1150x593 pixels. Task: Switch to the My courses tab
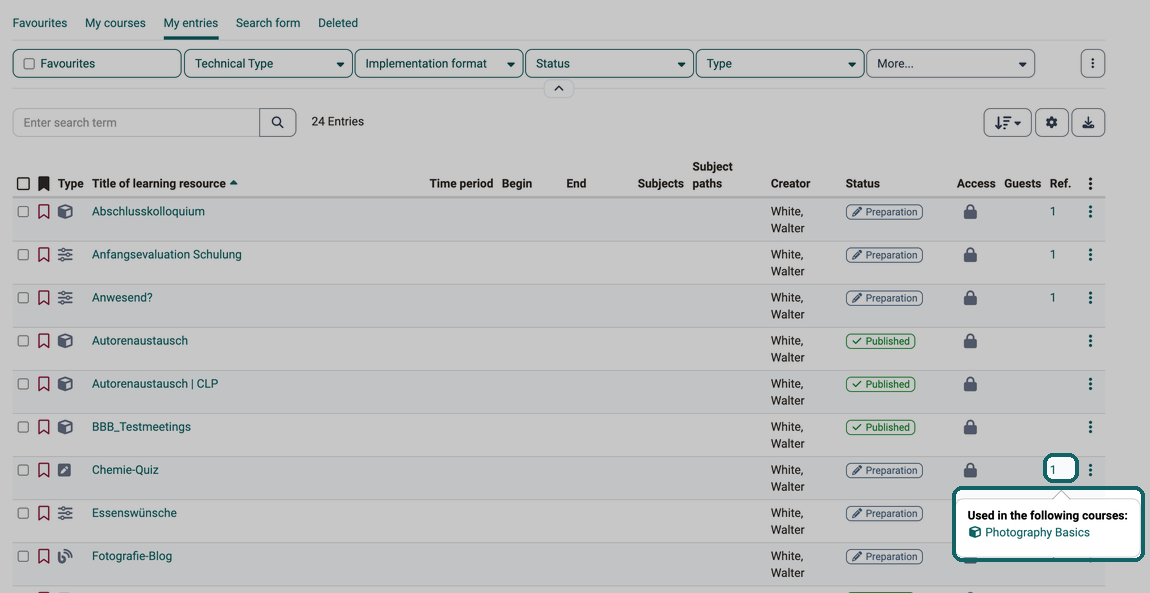pos(115,23)
